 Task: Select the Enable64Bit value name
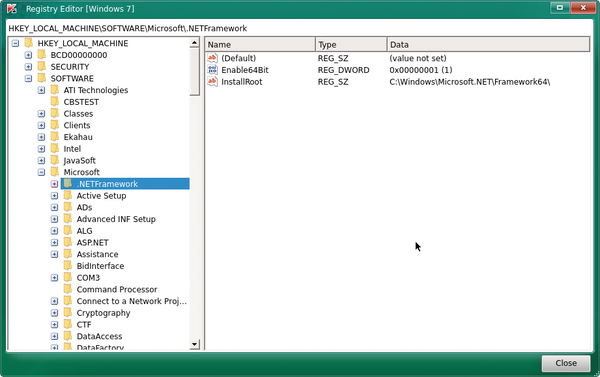(245, 70)
